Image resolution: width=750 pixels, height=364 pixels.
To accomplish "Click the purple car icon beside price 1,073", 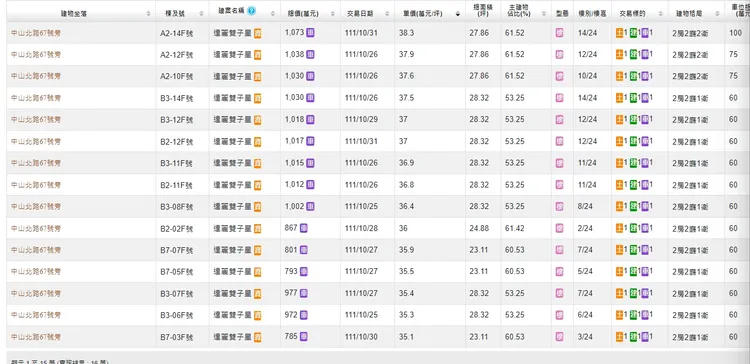I will pyautogui.click(x=310, y=33).
